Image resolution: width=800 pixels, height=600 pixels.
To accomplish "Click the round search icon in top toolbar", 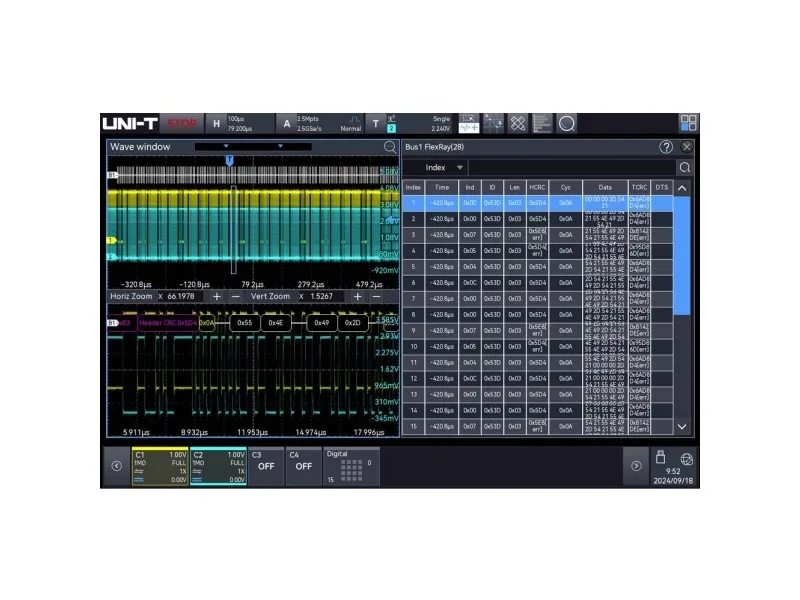I will click(566, 123).
